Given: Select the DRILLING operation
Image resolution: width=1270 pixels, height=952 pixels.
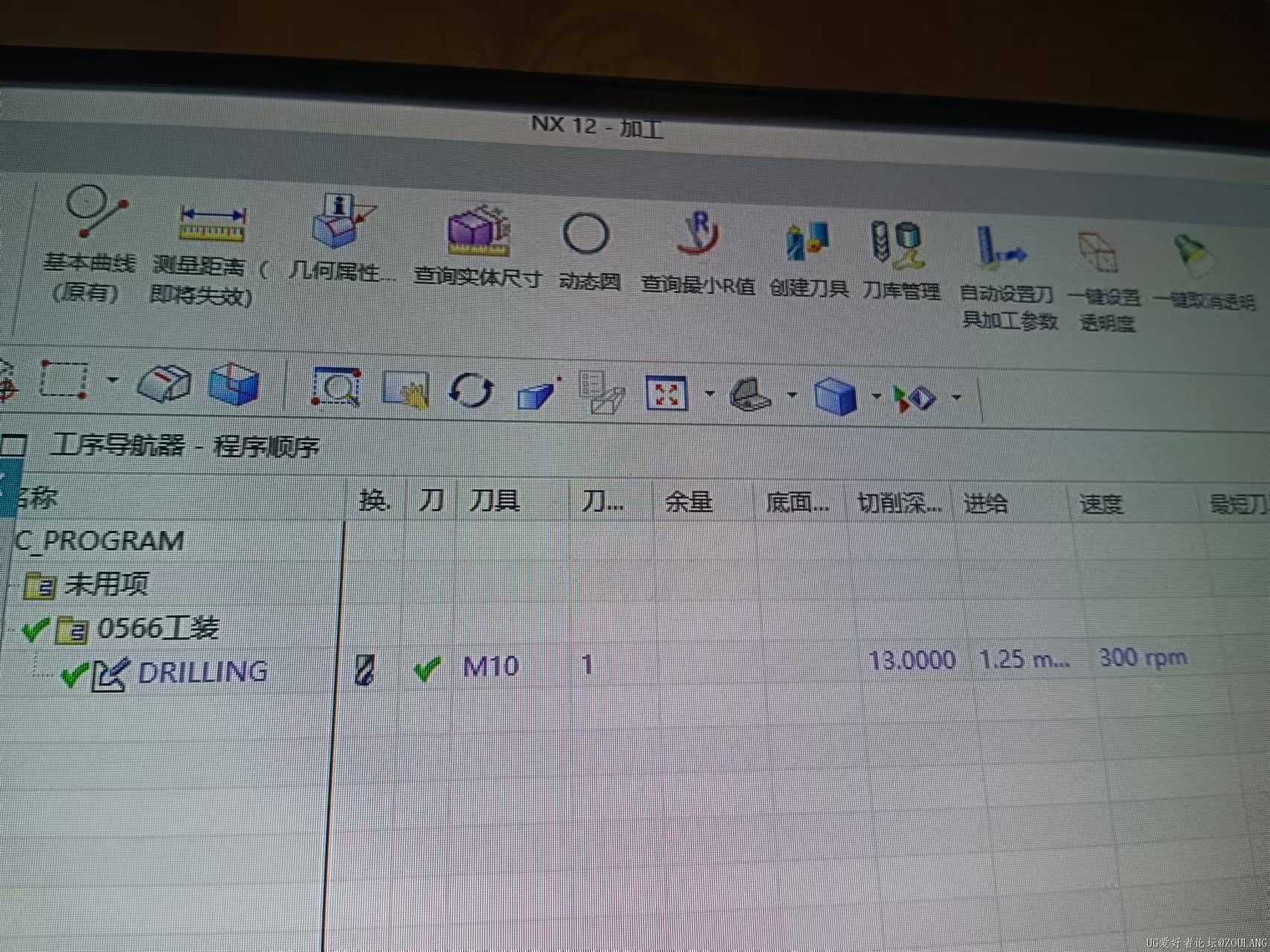Looking at the screenshot, I should click(x=202, y=672).
